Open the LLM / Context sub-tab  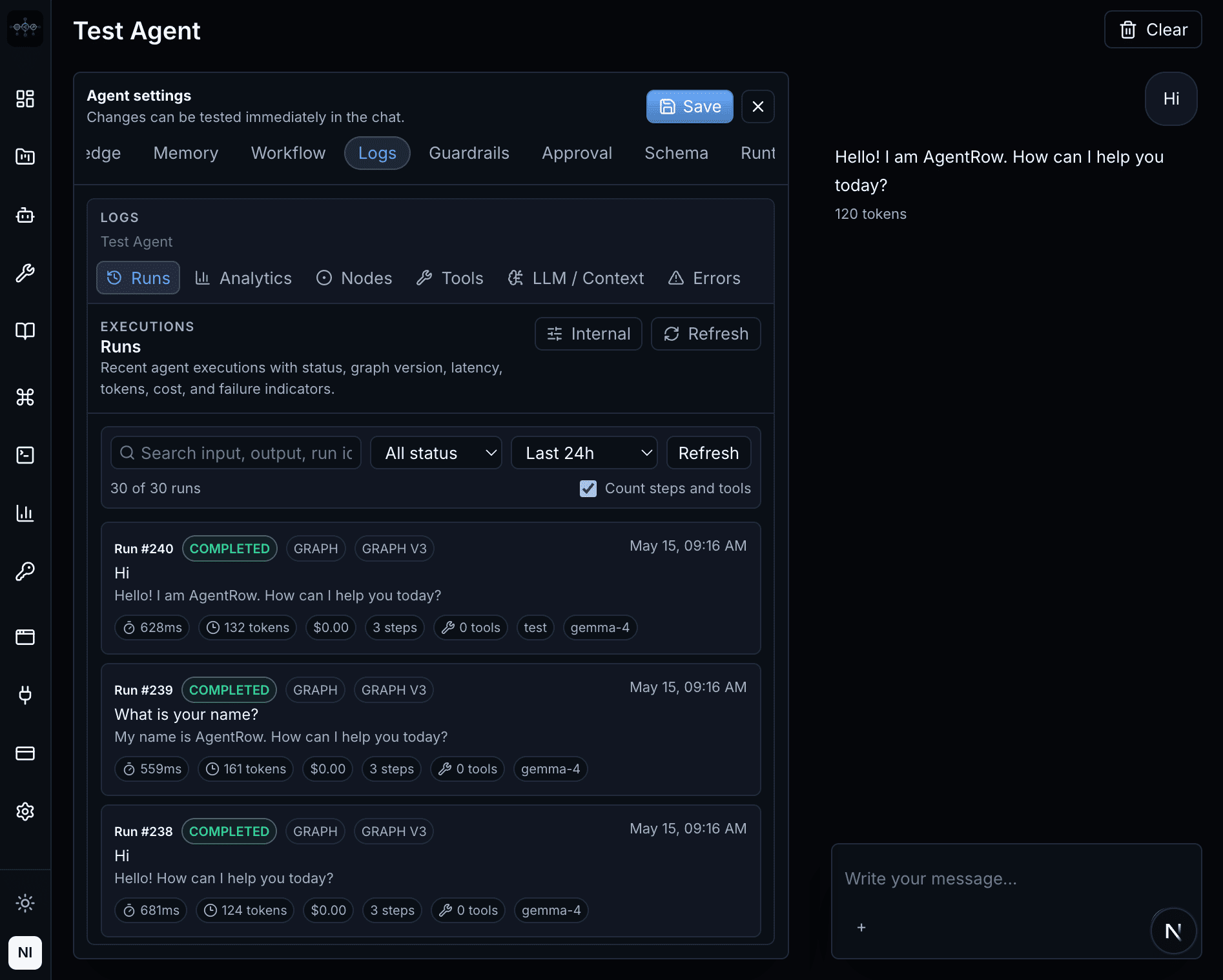[575, 278]
